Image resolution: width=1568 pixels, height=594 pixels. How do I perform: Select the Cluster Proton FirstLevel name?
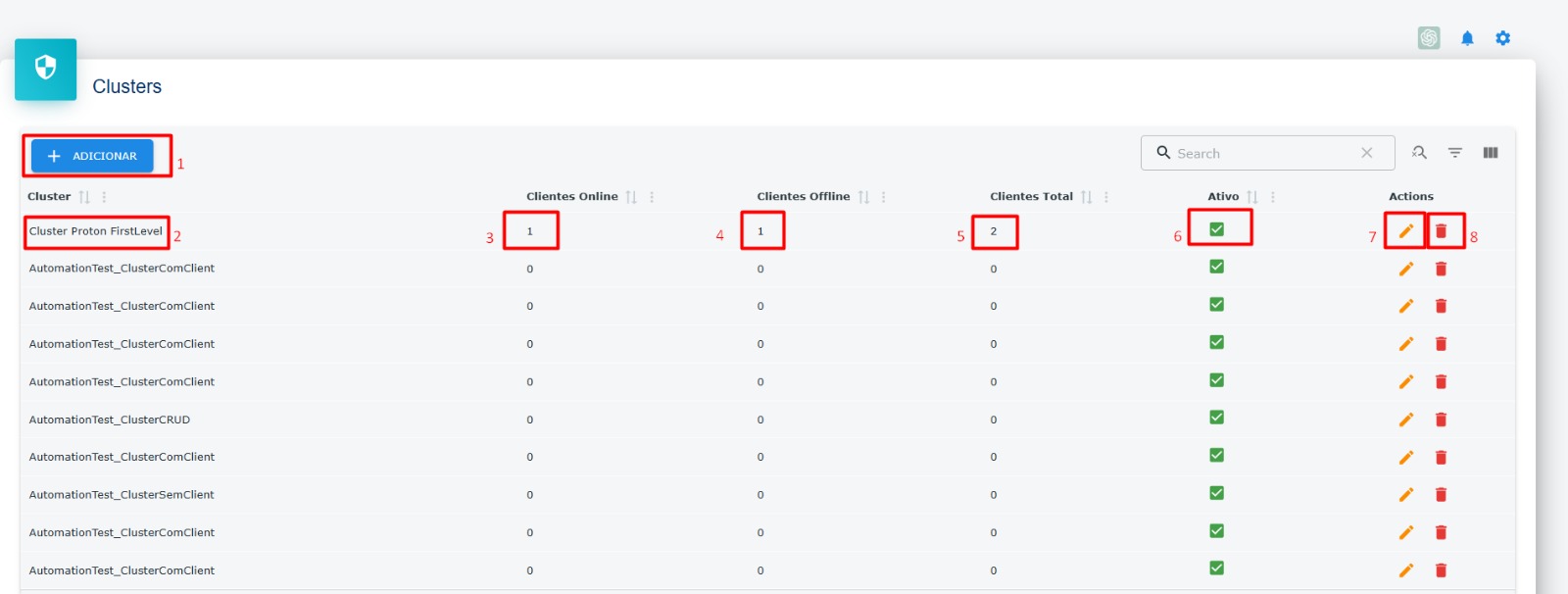tap(96, 231)
